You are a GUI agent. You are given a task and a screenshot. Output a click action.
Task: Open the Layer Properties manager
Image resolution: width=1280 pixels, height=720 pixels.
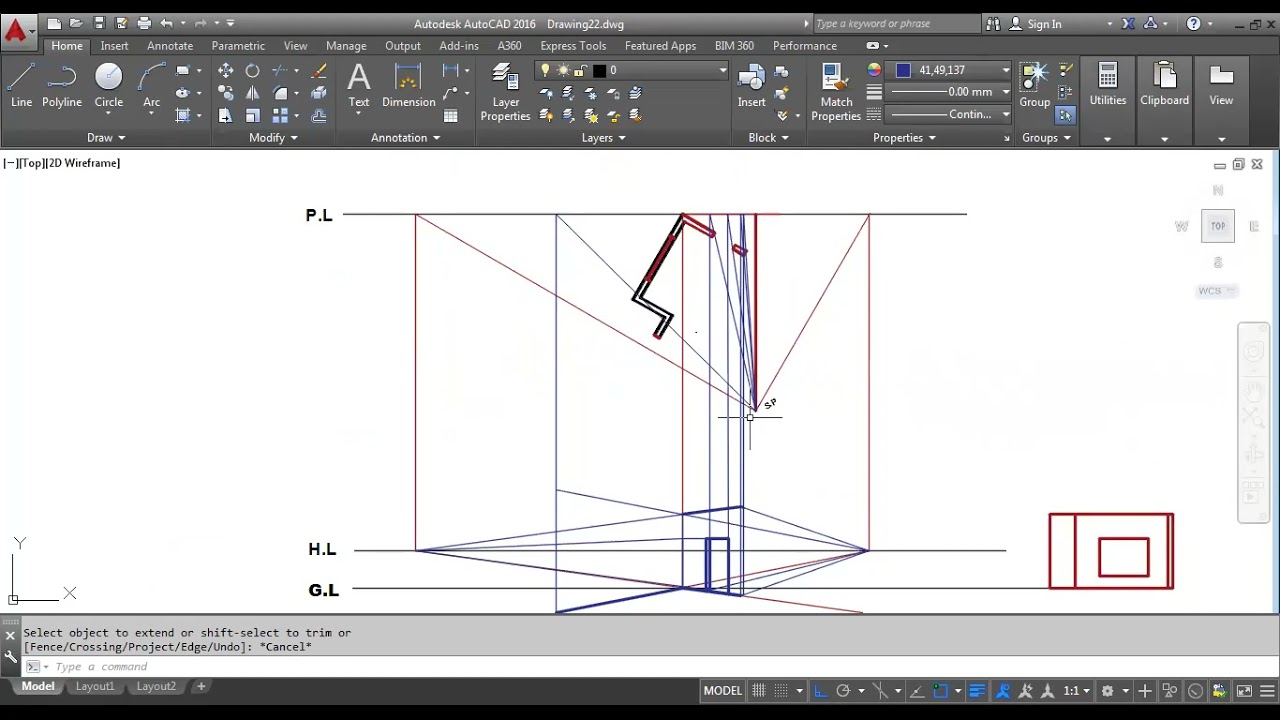(505, 92)
